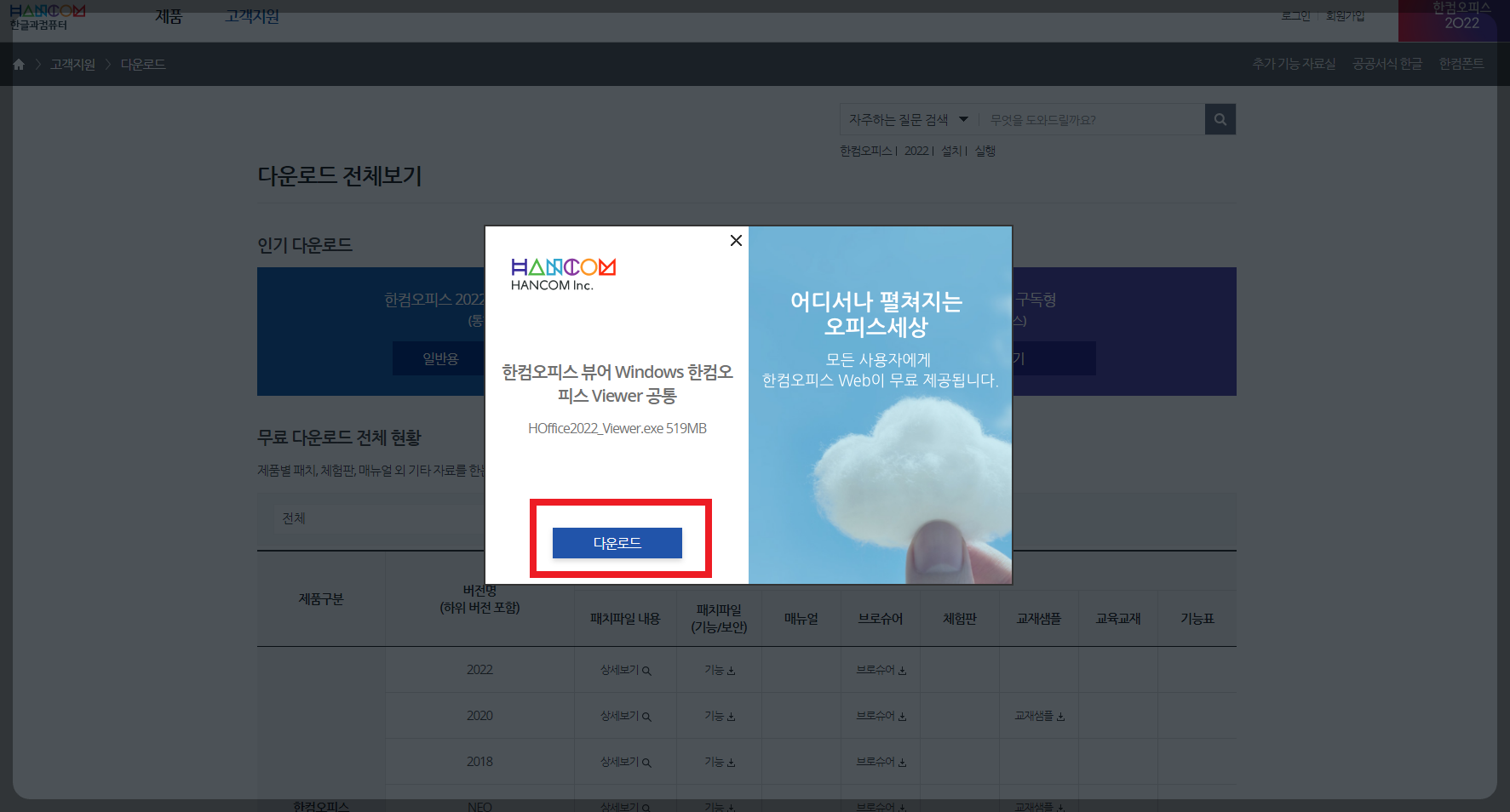The image size is (1510, 812).
Task: Go to 다운로드 in breadcrumb
Action: coord(143,64)
